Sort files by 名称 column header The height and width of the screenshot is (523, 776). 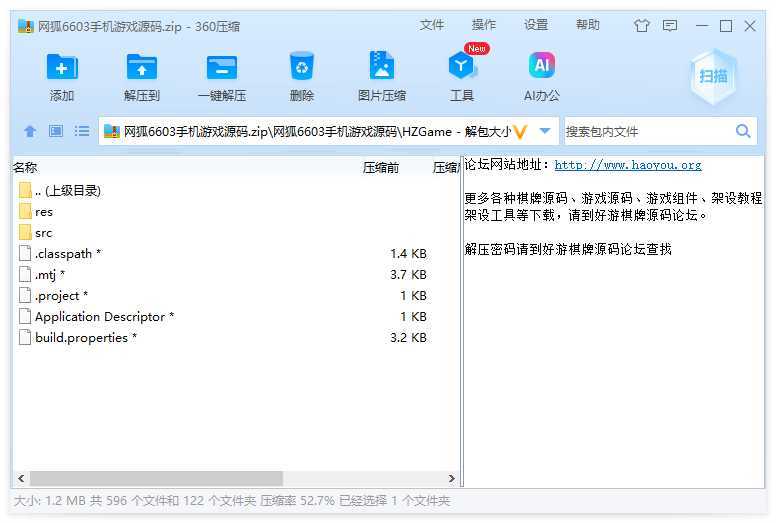(x=26, y=168)
